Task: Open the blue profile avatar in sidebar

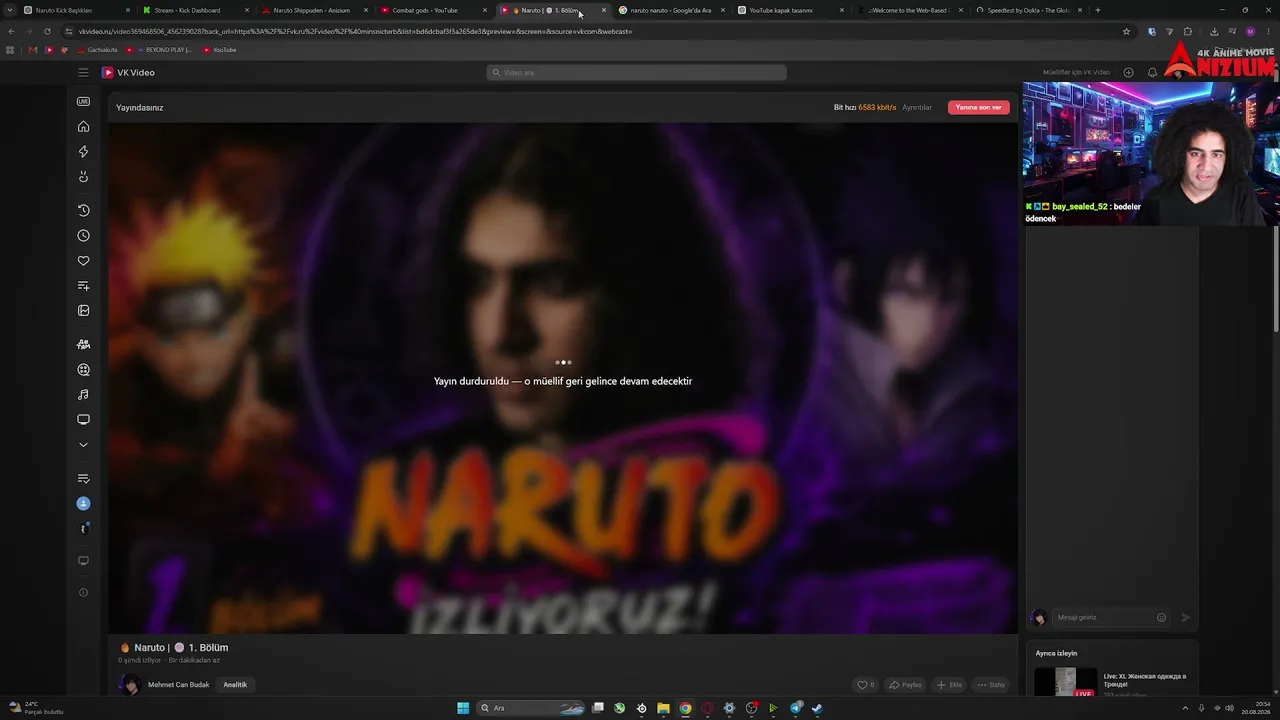Action: point(84,504)
